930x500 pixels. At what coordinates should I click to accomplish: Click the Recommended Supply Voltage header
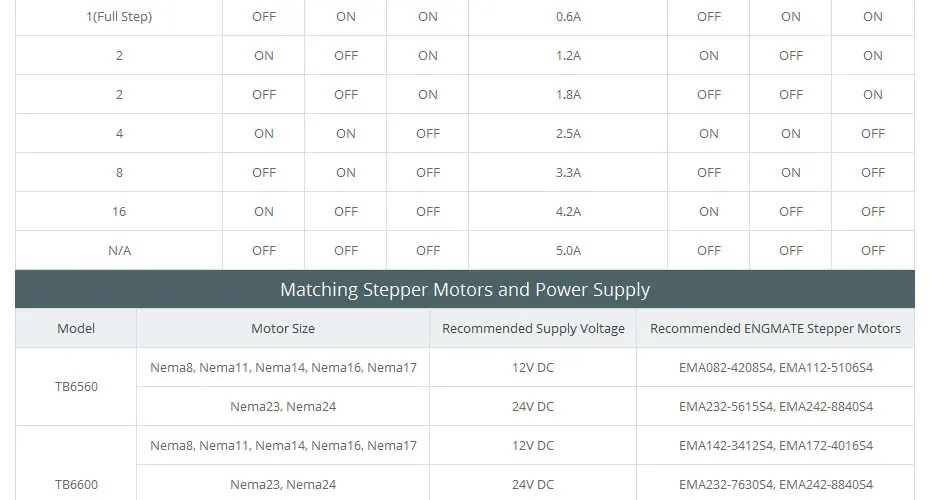tap(533, 328)
